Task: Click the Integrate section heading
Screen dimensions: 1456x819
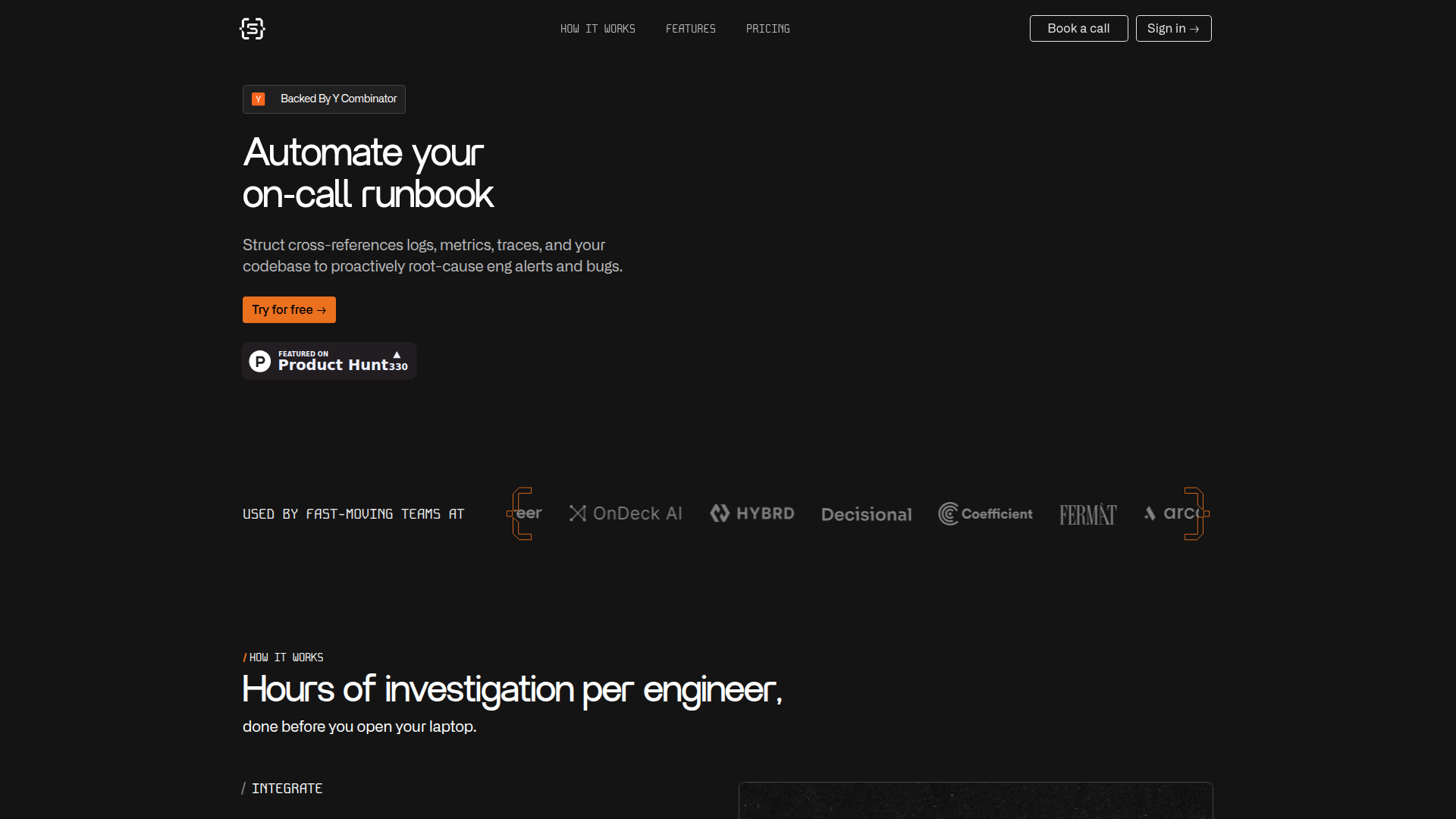Action: (287, 789)
